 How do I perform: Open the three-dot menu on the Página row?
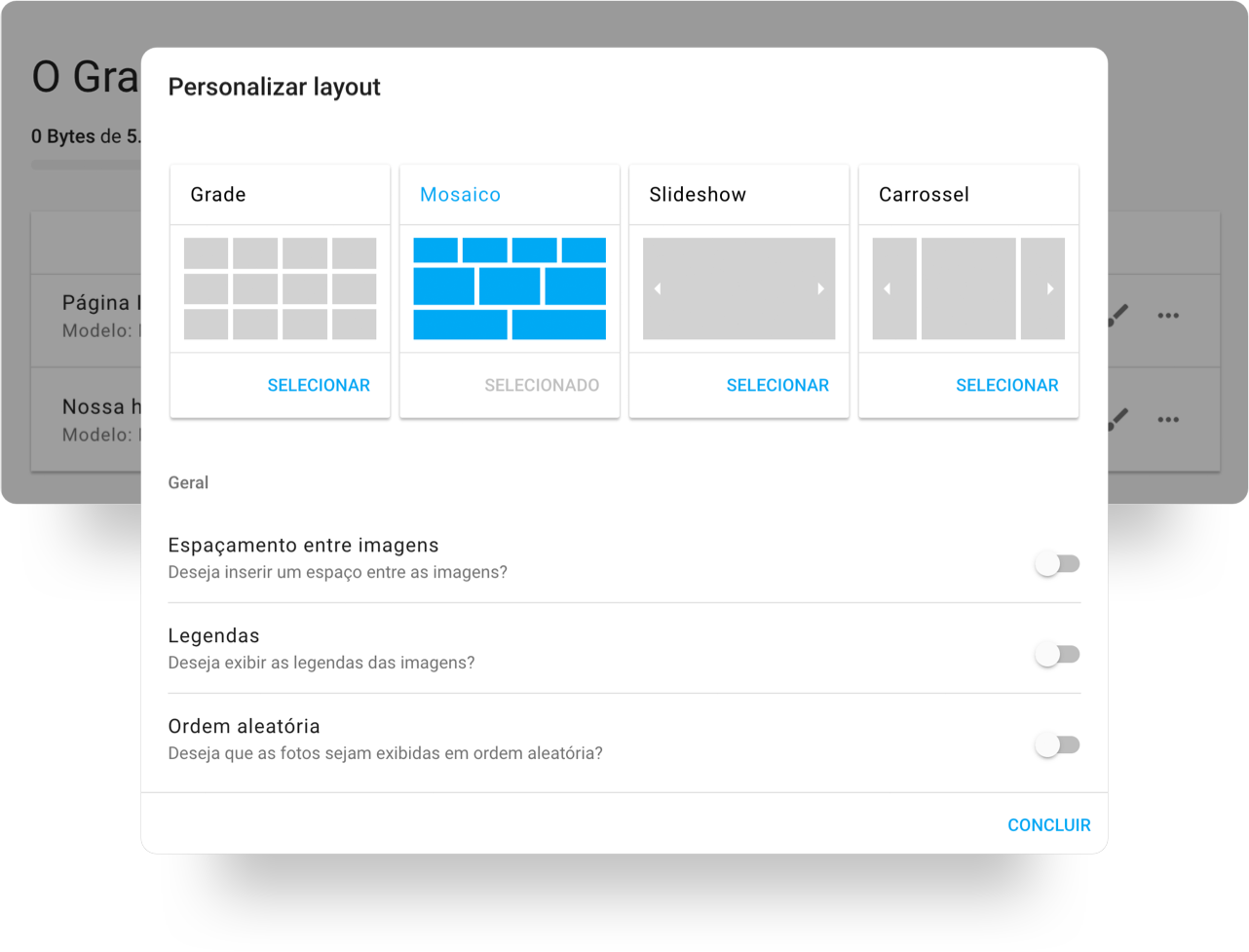pos(1168,315)
